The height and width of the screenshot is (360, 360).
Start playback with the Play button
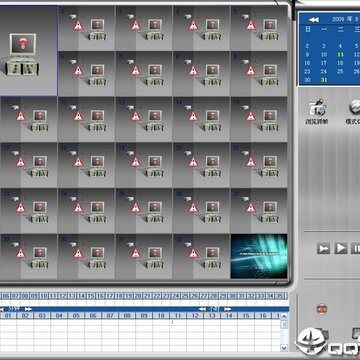[x=341, y=248]
